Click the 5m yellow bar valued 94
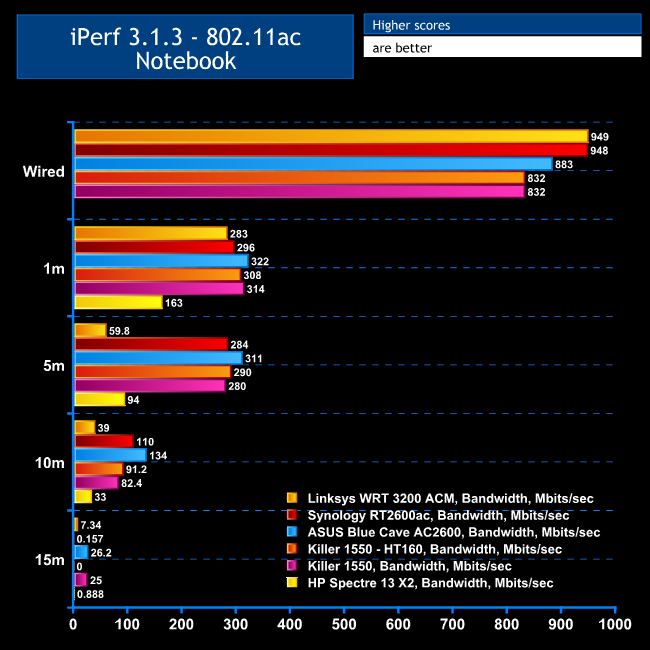The width and height of the screenshot is (650, 650). click(100, 400)
